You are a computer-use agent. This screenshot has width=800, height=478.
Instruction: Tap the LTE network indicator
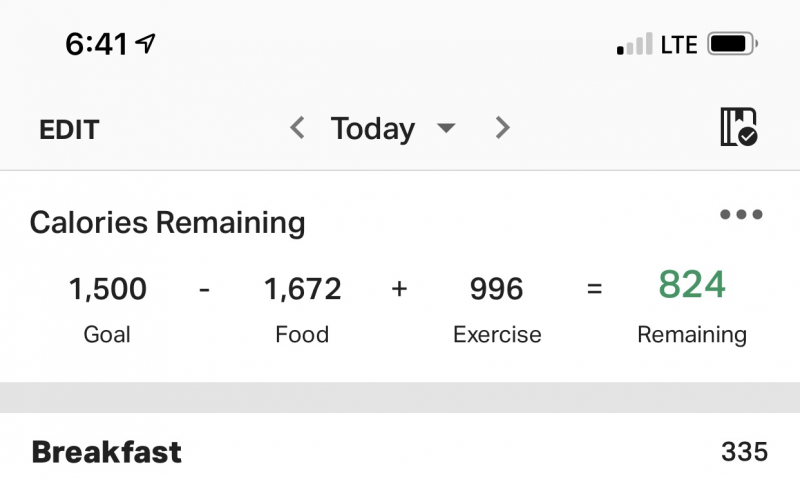[679, 45]
